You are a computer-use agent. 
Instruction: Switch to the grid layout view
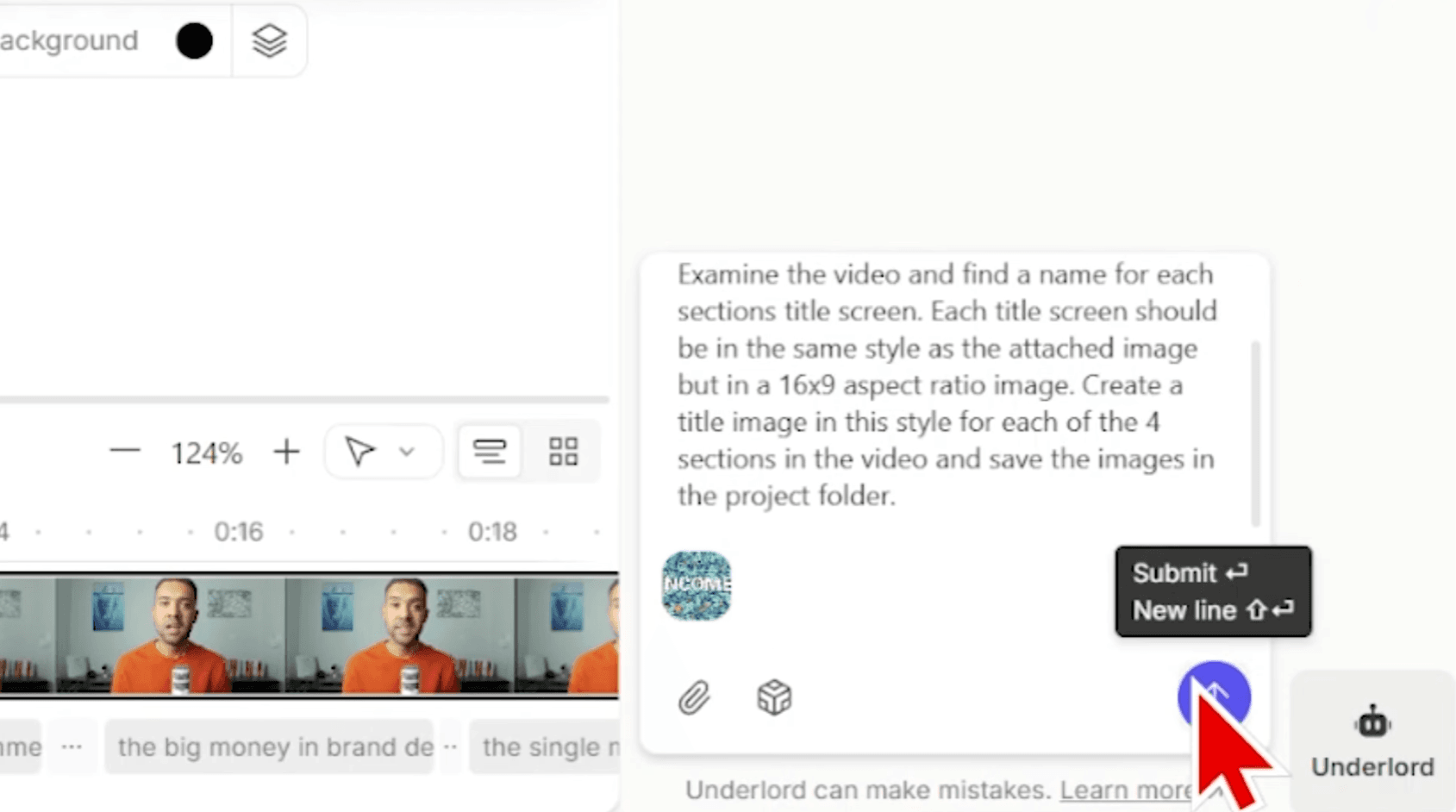pos(563,451)
